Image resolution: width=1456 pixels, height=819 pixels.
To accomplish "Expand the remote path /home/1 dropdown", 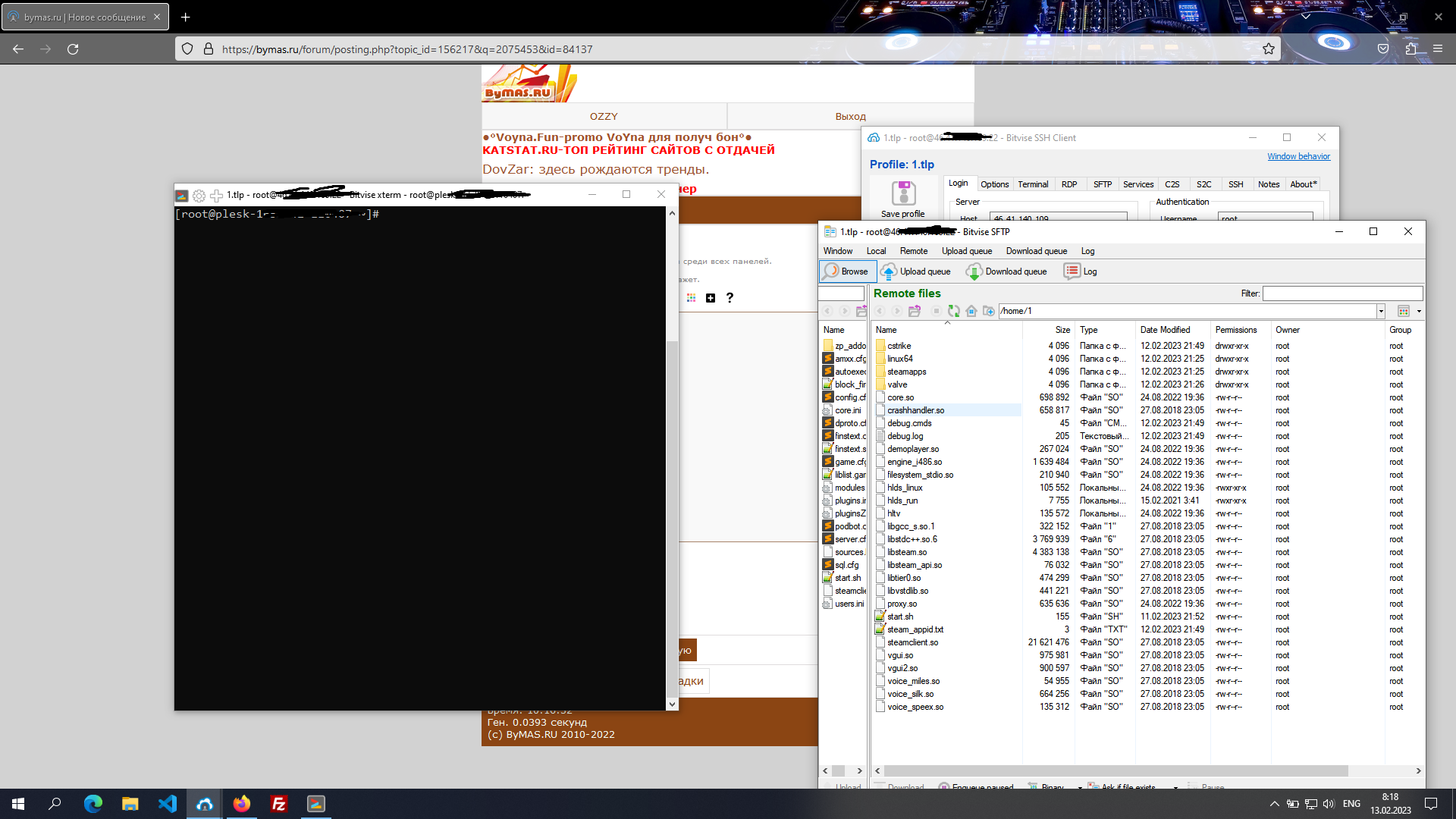I will [x=1381, y=311].
